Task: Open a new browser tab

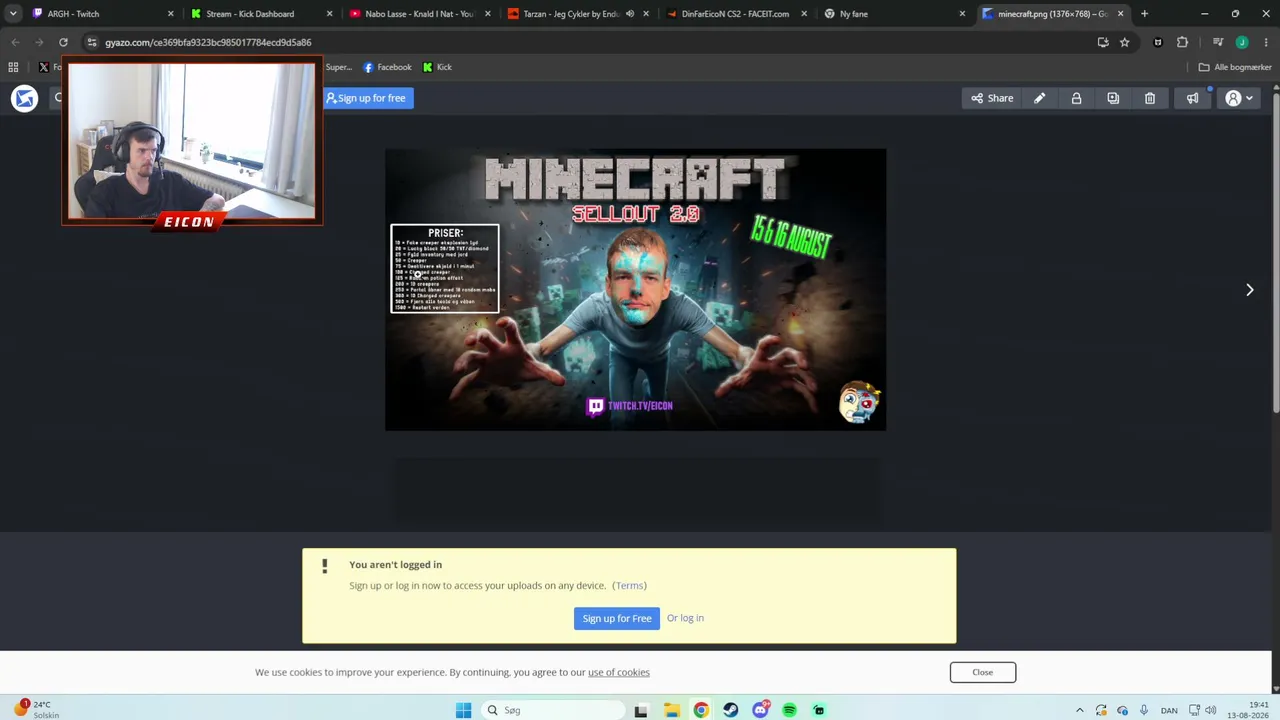Action: (x=1144, y=14)
